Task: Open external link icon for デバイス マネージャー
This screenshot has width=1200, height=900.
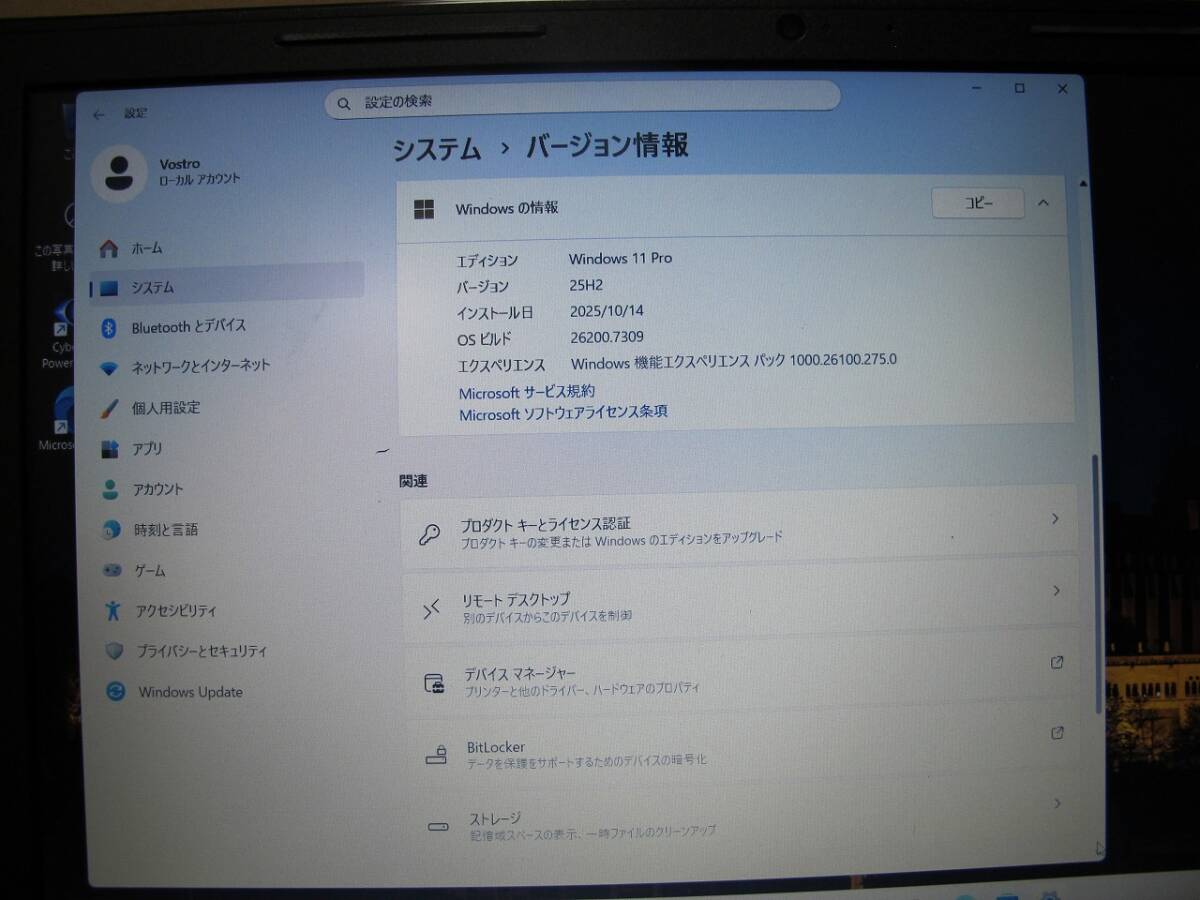Action: pyautogui.click(x=1057, y=662)
